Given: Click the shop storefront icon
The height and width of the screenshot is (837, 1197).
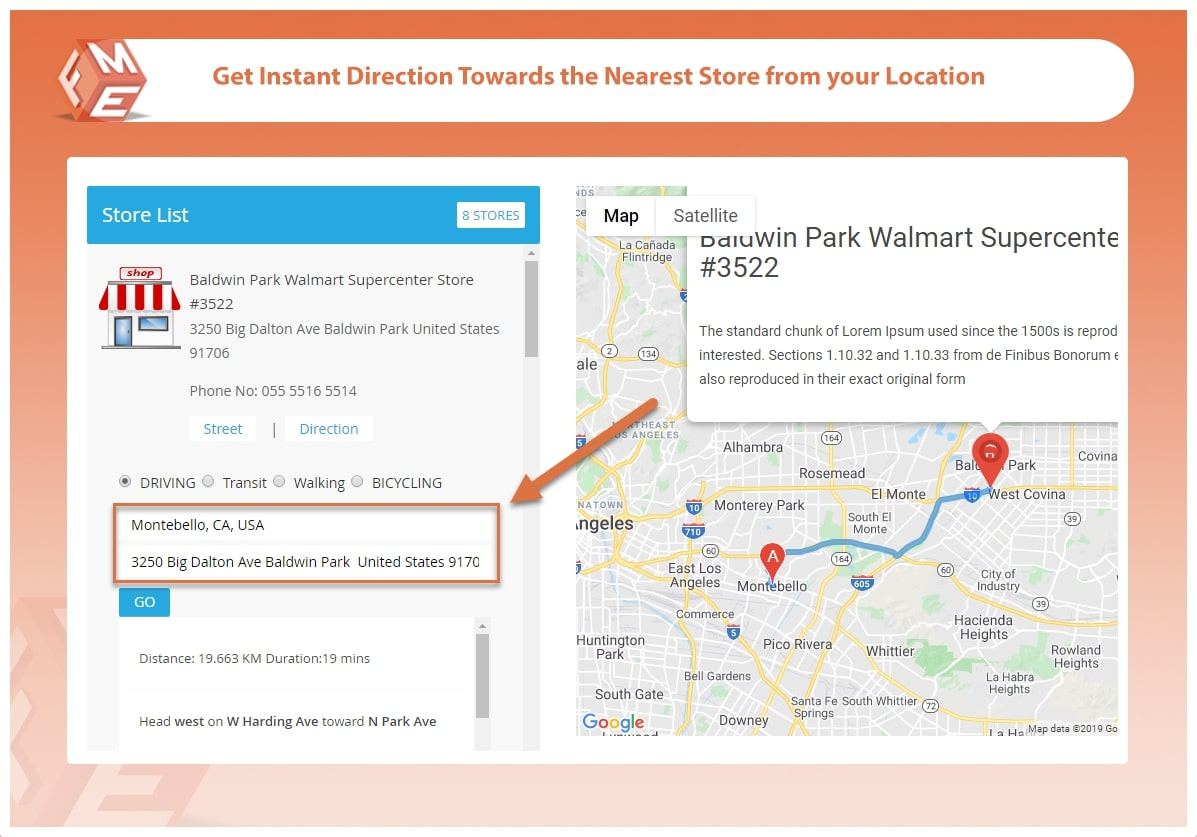Looking at the screenshot, I should pos(140,307).
